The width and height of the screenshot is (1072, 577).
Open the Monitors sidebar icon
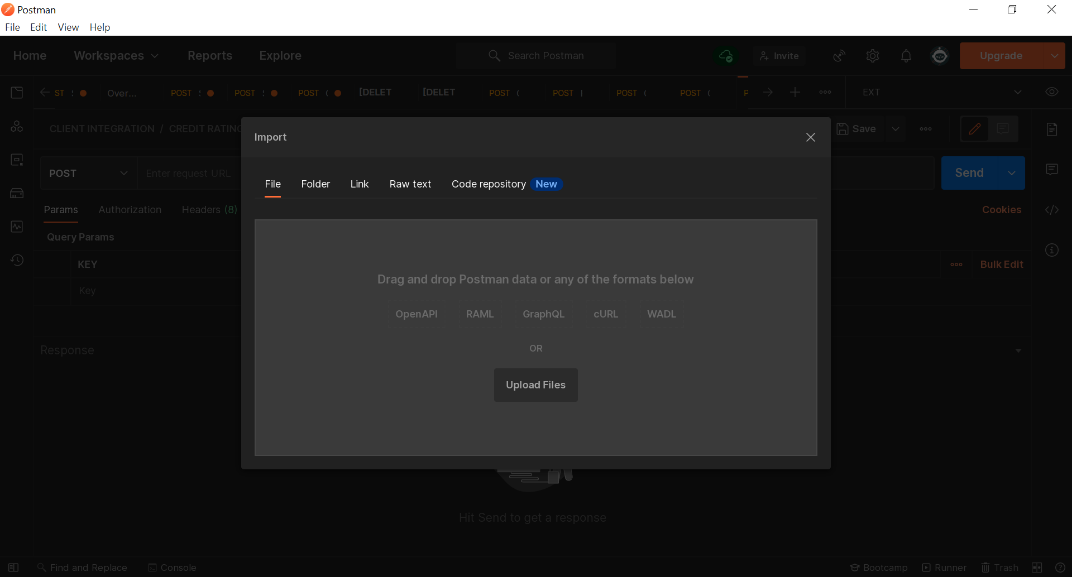[17, 226]
